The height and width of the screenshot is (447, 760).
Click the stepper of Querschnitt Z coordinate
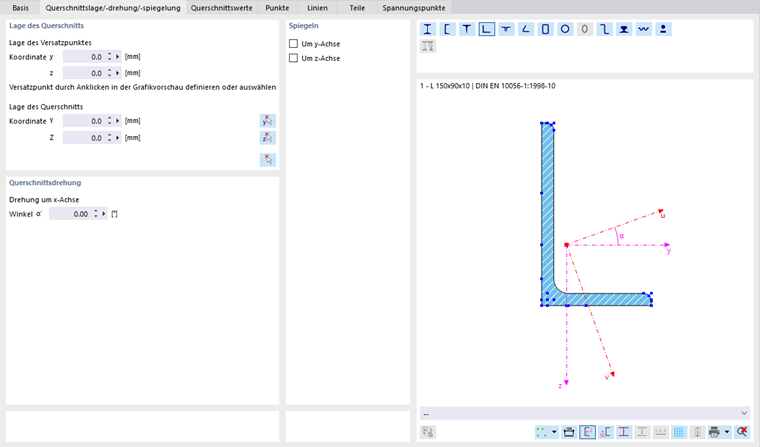tap(110, 138)
